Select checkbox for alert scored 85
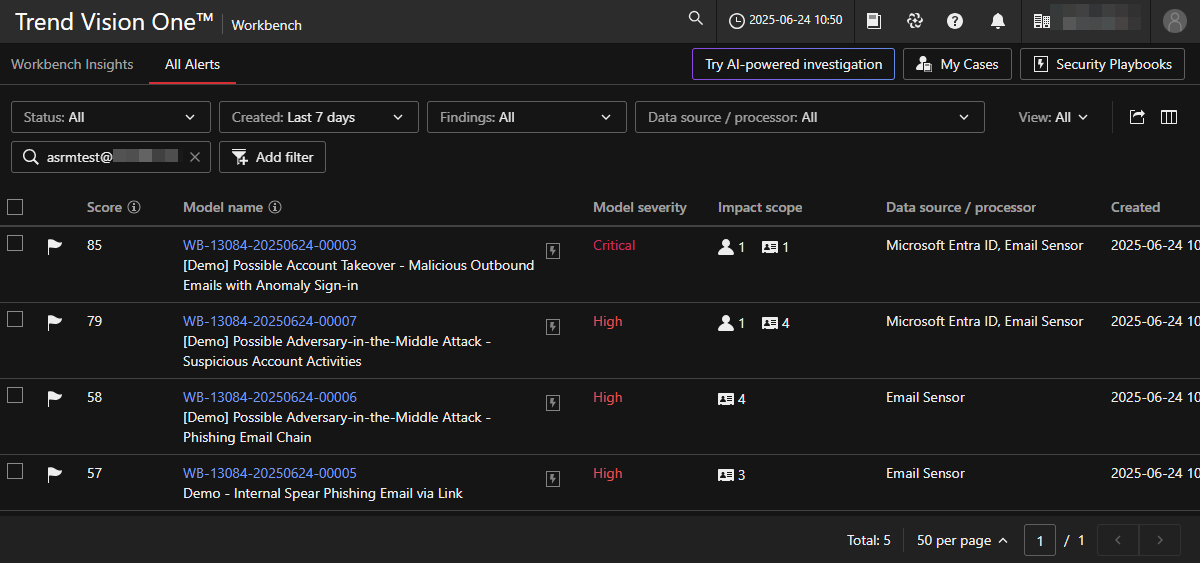Viewport: 1200px width, 563px height. pos(15,243)
